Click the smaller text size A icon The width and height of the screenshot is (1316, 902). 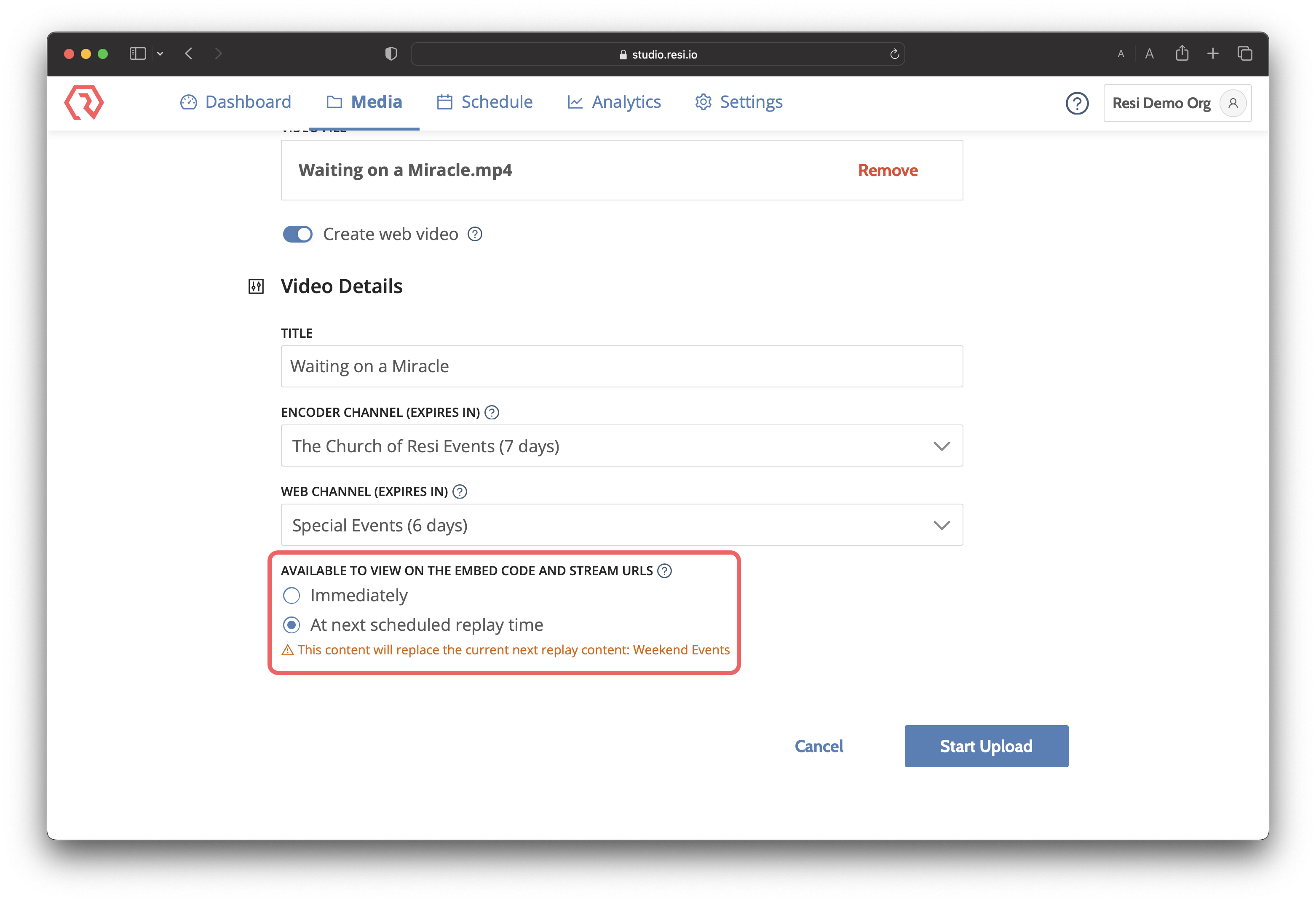(1121, 54)
